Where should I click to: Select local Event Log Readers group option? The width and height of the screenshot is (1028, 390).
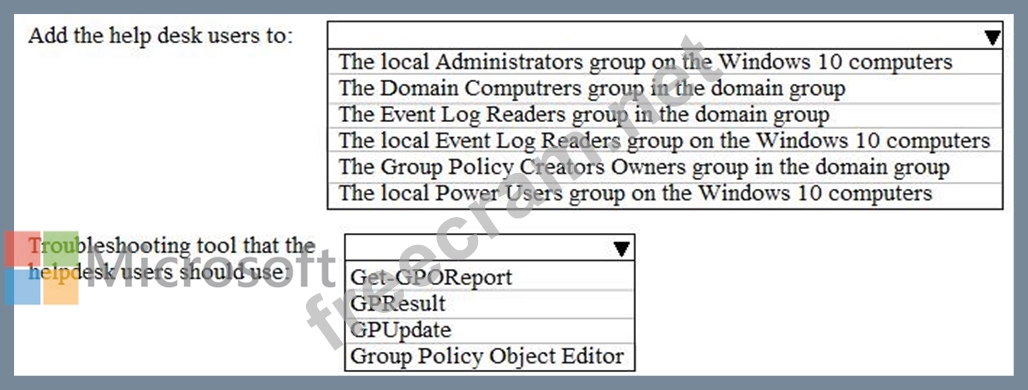(x=665, y=140)
